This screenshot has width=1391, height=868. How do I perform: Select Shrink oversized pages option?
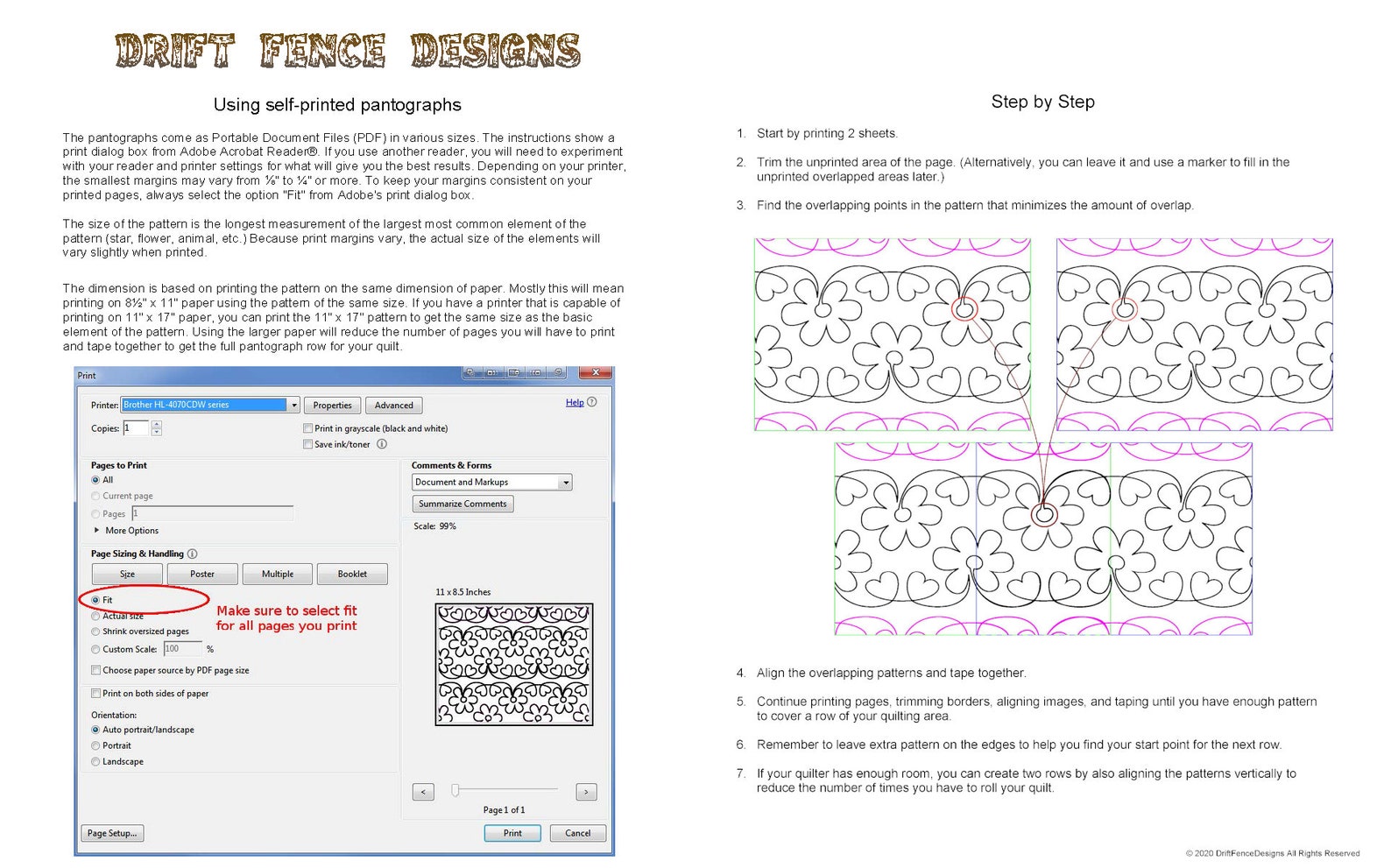(95, 632)
